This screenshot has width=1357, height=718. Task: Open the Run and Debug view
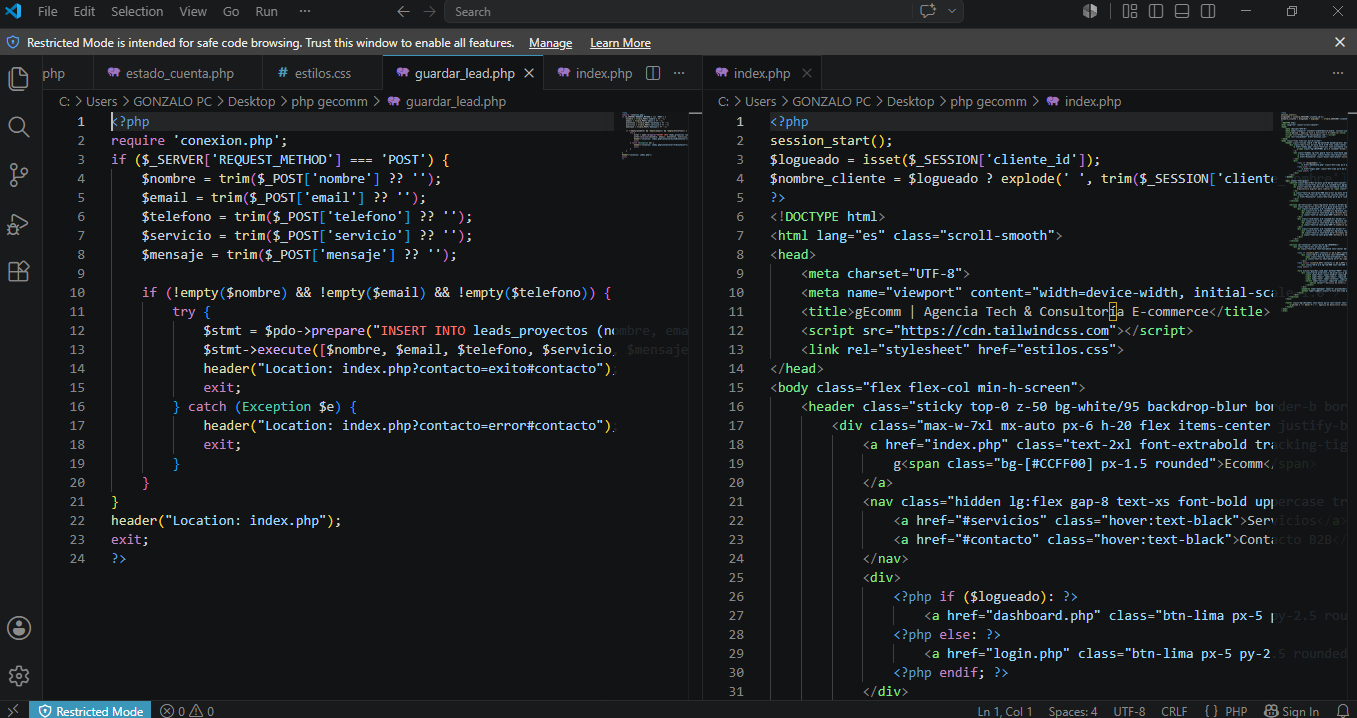click(18, 223)
